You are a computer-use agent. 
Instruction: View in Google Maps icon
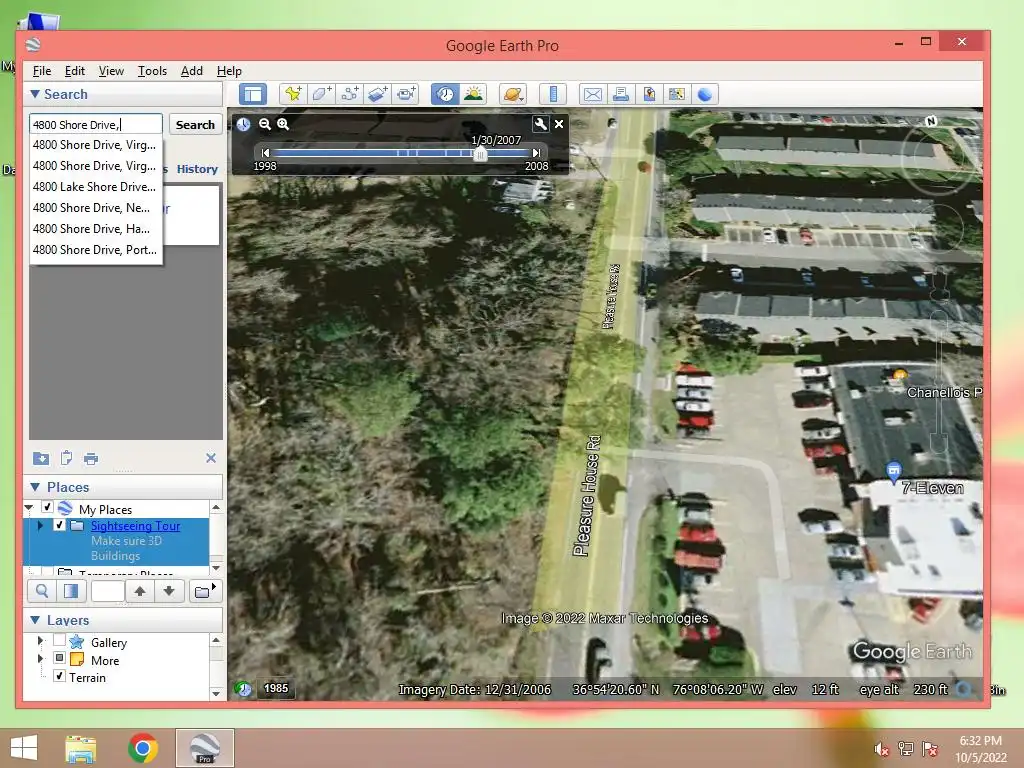coord(677,94)
